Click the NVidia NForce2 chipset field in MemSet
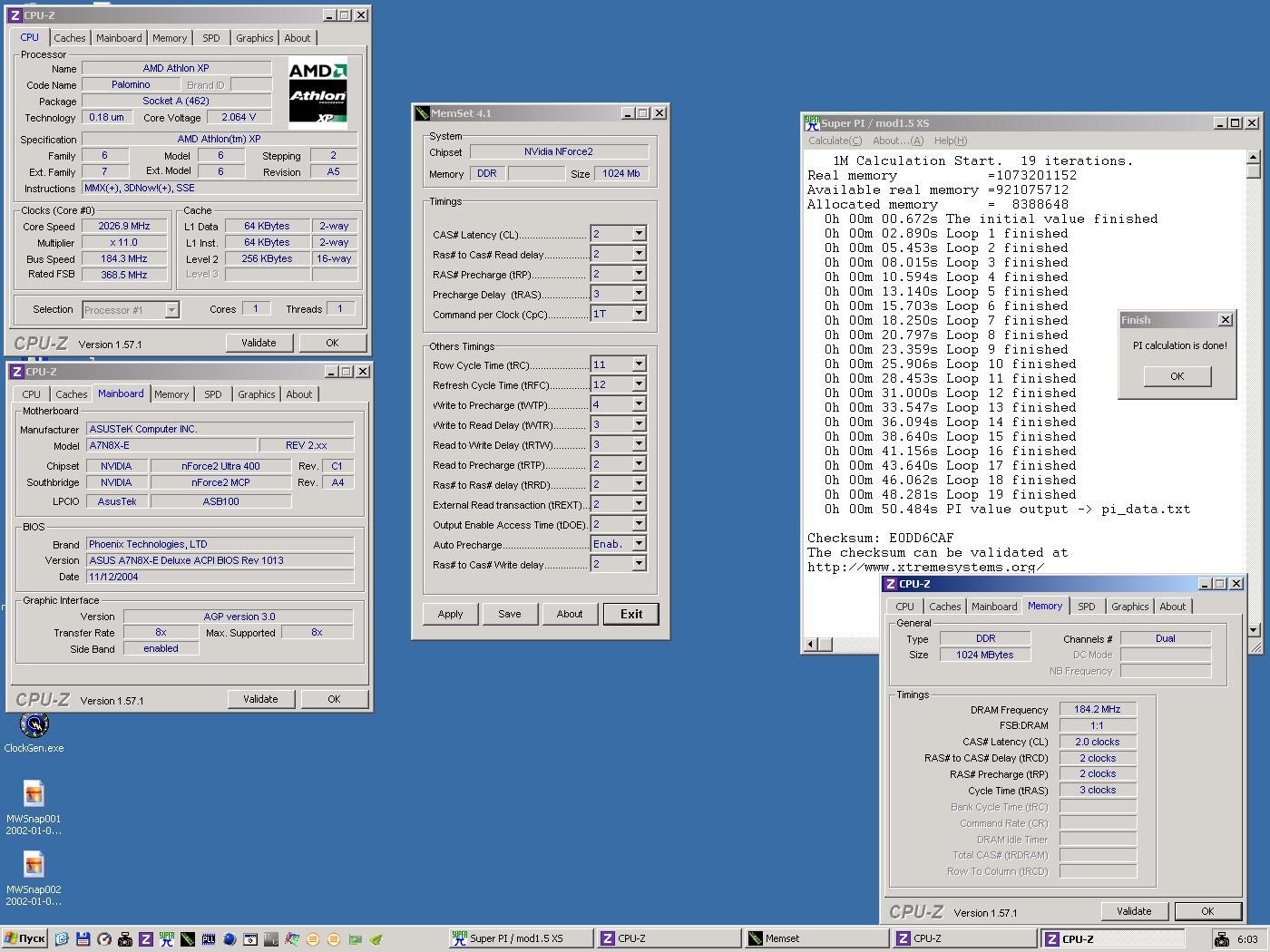 click(559, 152)
